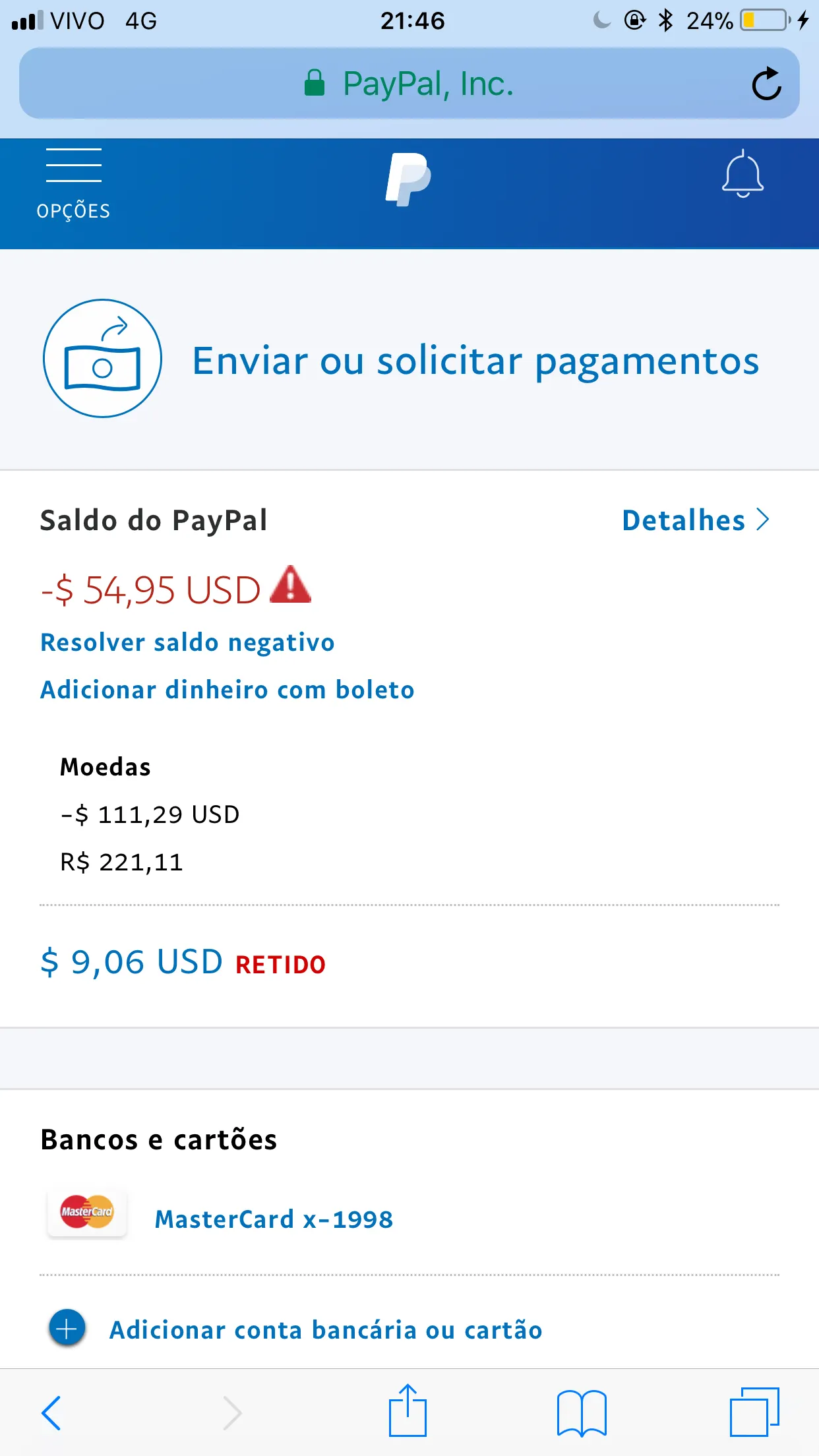The height and width of the screenshot is (1456, 819).
Task: Click Resolver saldo negativo link
Action: tap(188, 642)
